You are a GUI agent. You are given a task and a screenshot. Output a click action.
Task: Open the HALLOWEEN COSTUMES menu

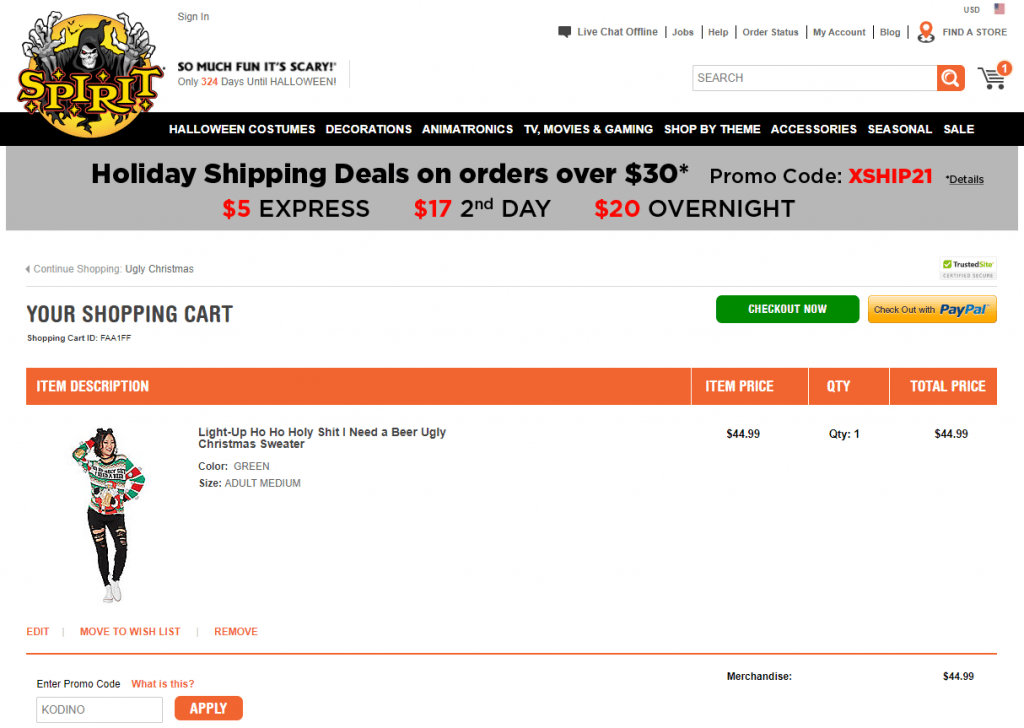click(x=241, y=129)
